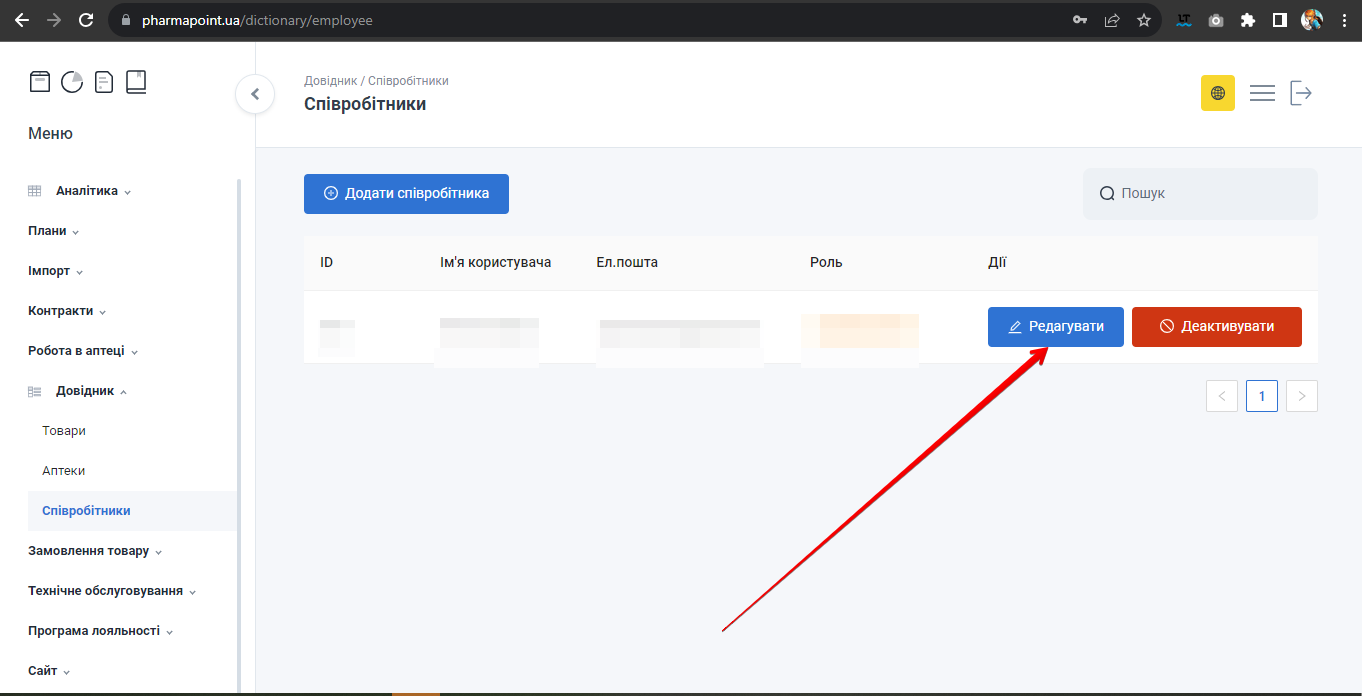Click the box/archive icon above Меню

coord(40,82)
